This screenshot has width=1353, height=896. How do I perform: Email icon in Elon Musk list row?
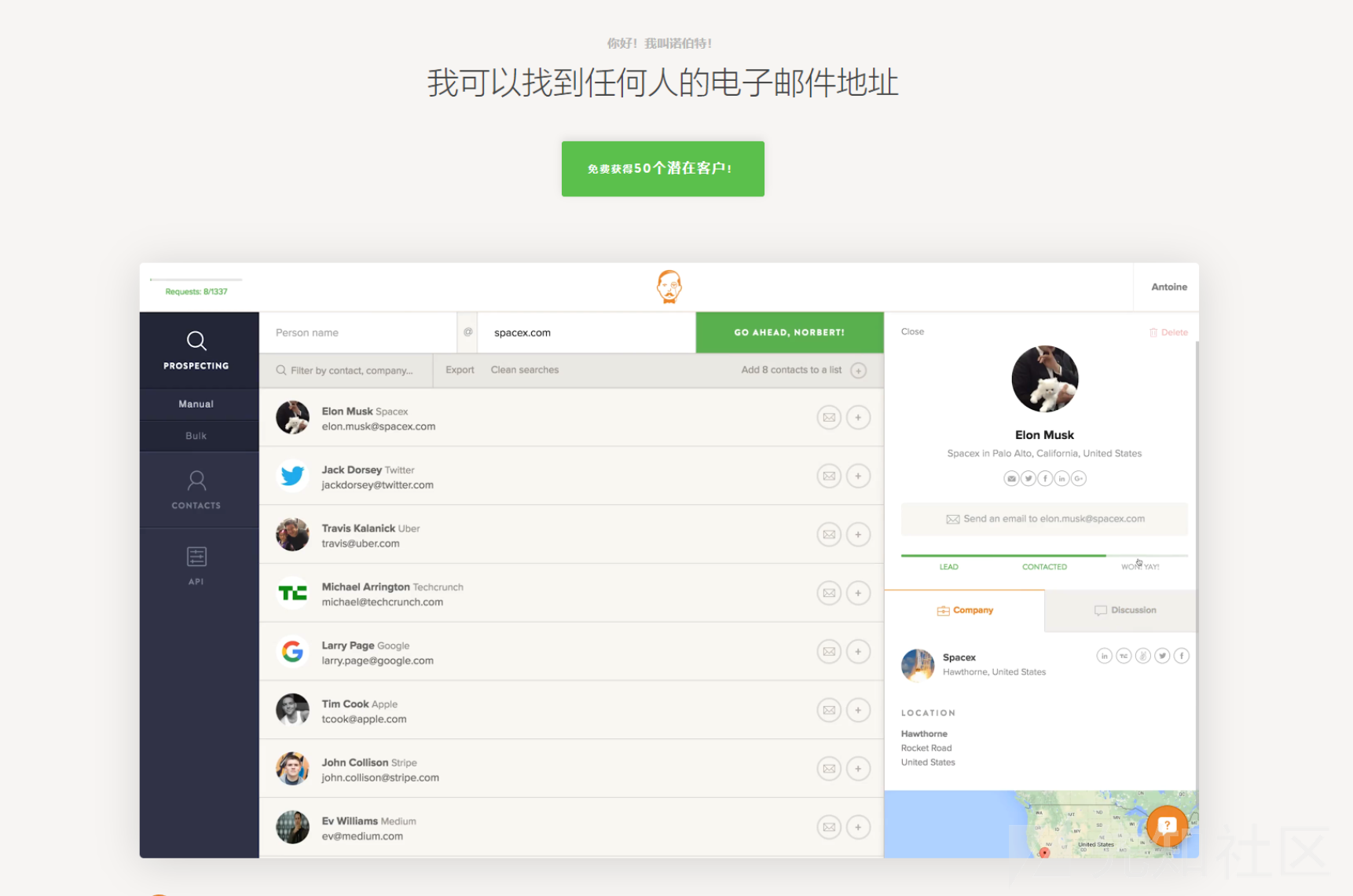coord(829,418)
